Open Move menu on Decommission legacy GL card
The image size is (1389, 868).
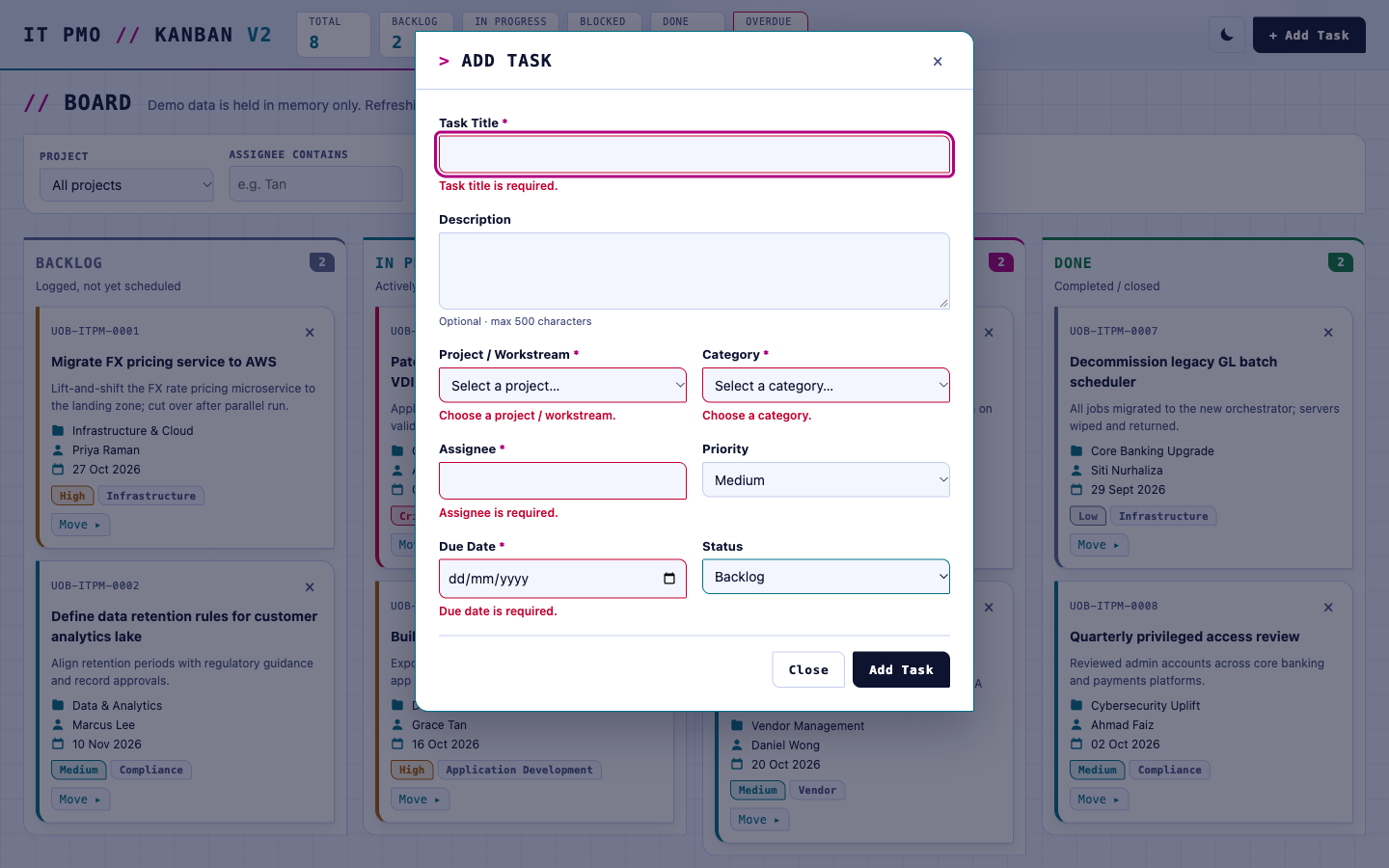pyautogui.click(x=1099, y=545)
